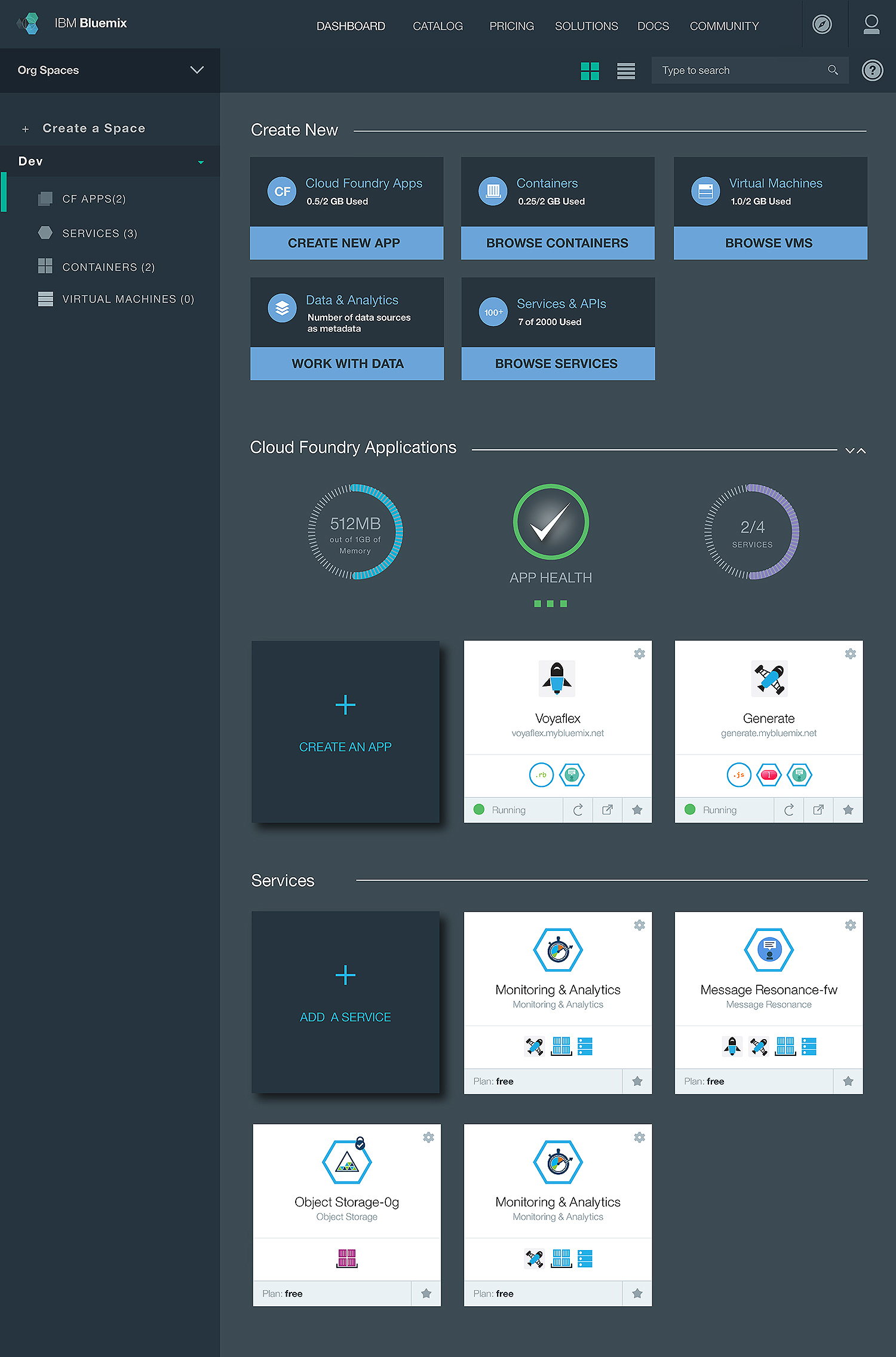Screen dimensions: 896x1357
Task: Open the PRICING menu item
Action: point(511,26)
